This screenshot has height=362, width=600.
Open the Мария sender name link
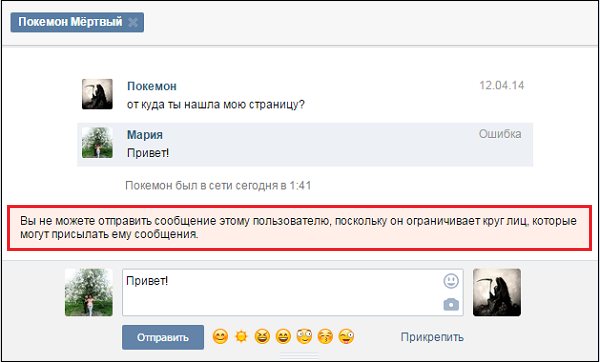click(x=145, y=135)
